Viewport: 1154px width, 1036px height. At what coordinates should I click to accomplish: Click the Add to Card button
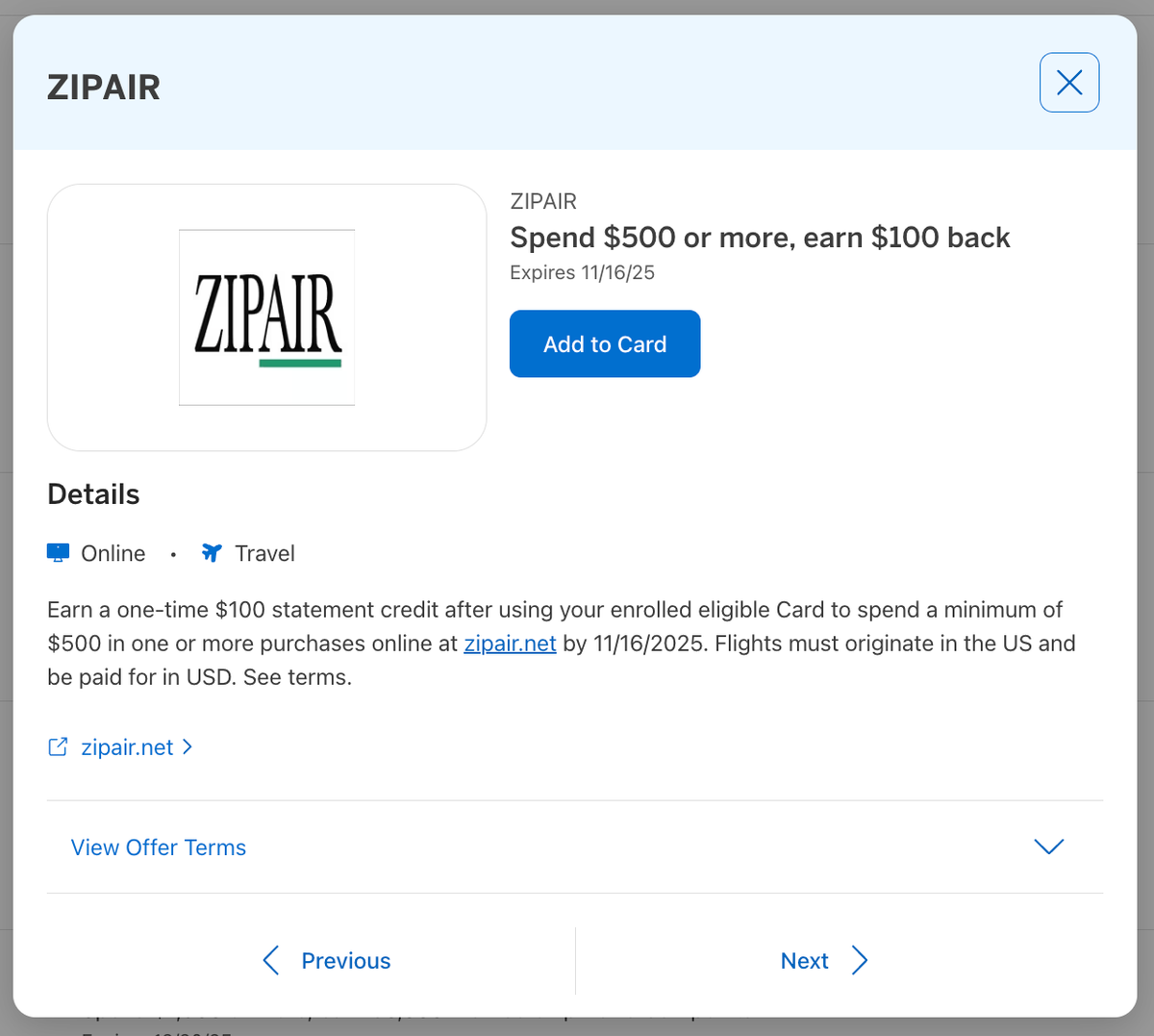(x=604, y=343)
